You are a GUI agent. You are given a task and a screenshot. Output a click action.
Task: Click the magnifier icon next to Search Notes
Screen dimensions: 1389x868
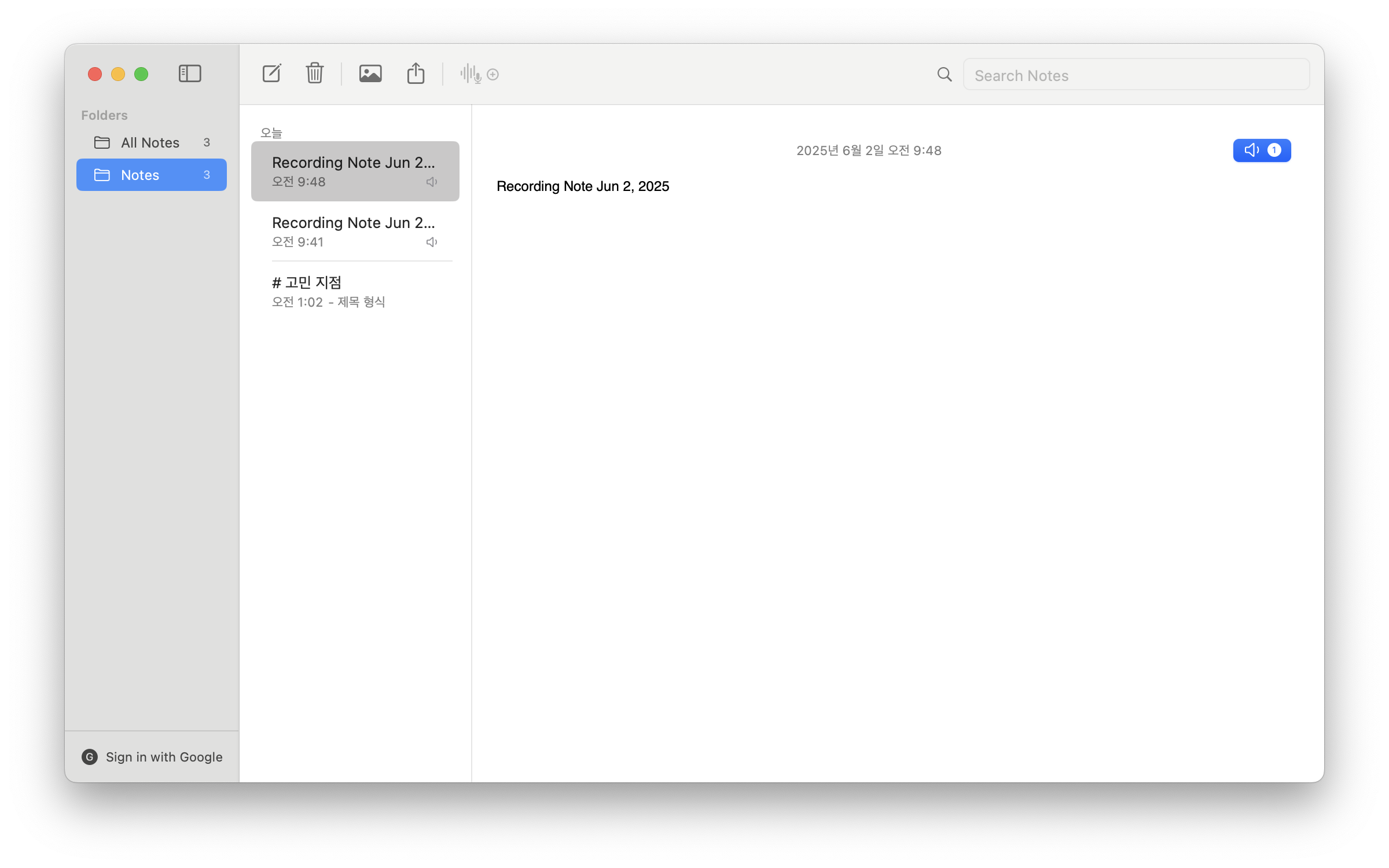point(943,75)
